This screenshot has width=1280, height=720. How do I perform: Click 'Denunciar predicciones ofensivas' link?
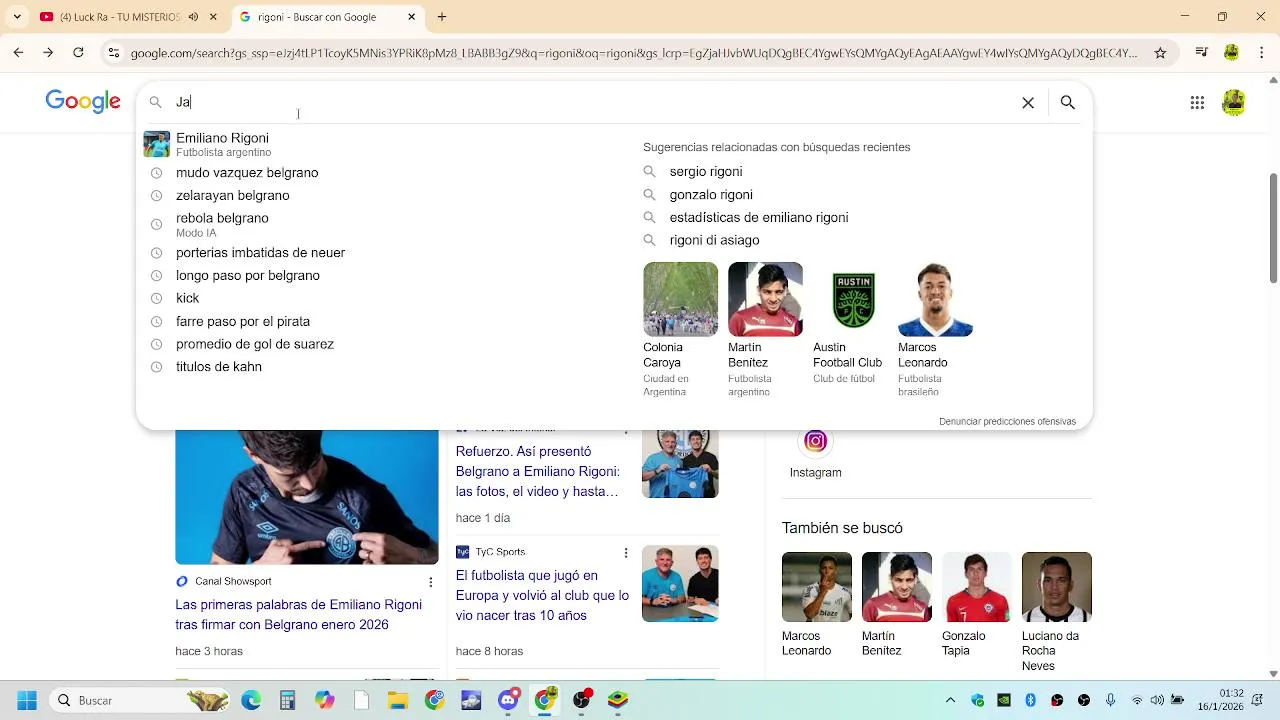1007,421
